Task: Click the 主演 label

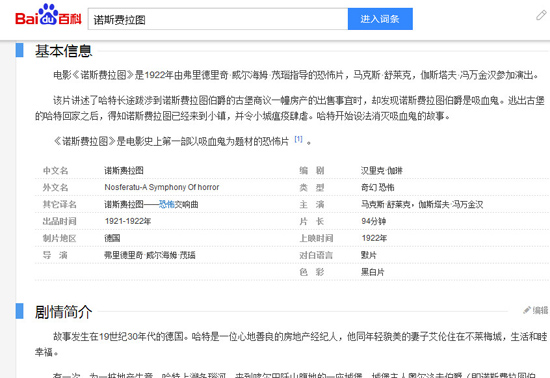Action: (x=312, y=204)
